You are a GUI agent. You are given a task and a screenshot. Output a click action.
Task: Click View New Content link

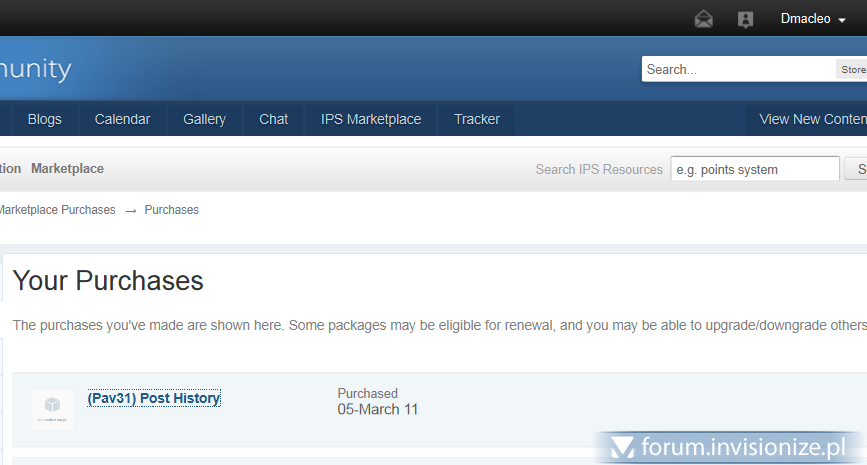[x=811, y=119]
